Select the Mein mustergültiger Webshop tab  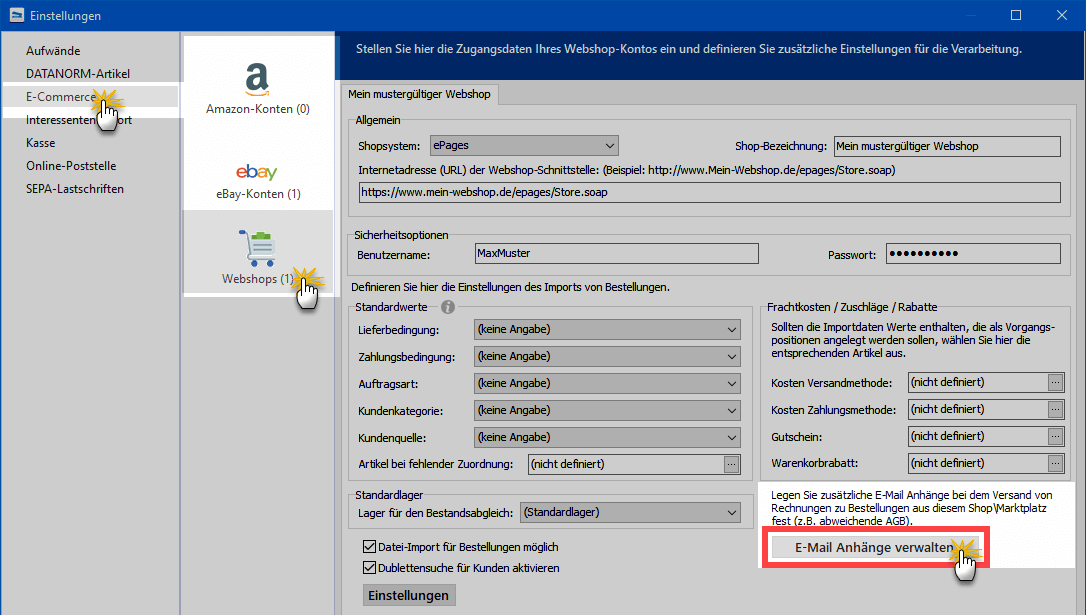point(419,94)
